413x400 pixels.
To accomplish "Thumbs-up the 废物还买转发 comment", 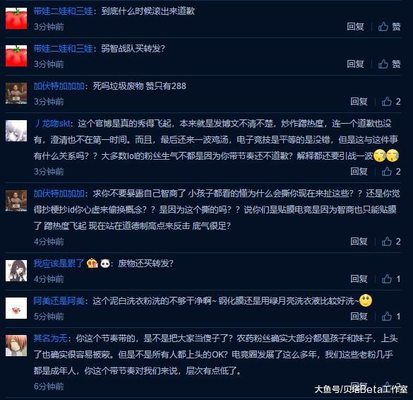I will point(391,279).
